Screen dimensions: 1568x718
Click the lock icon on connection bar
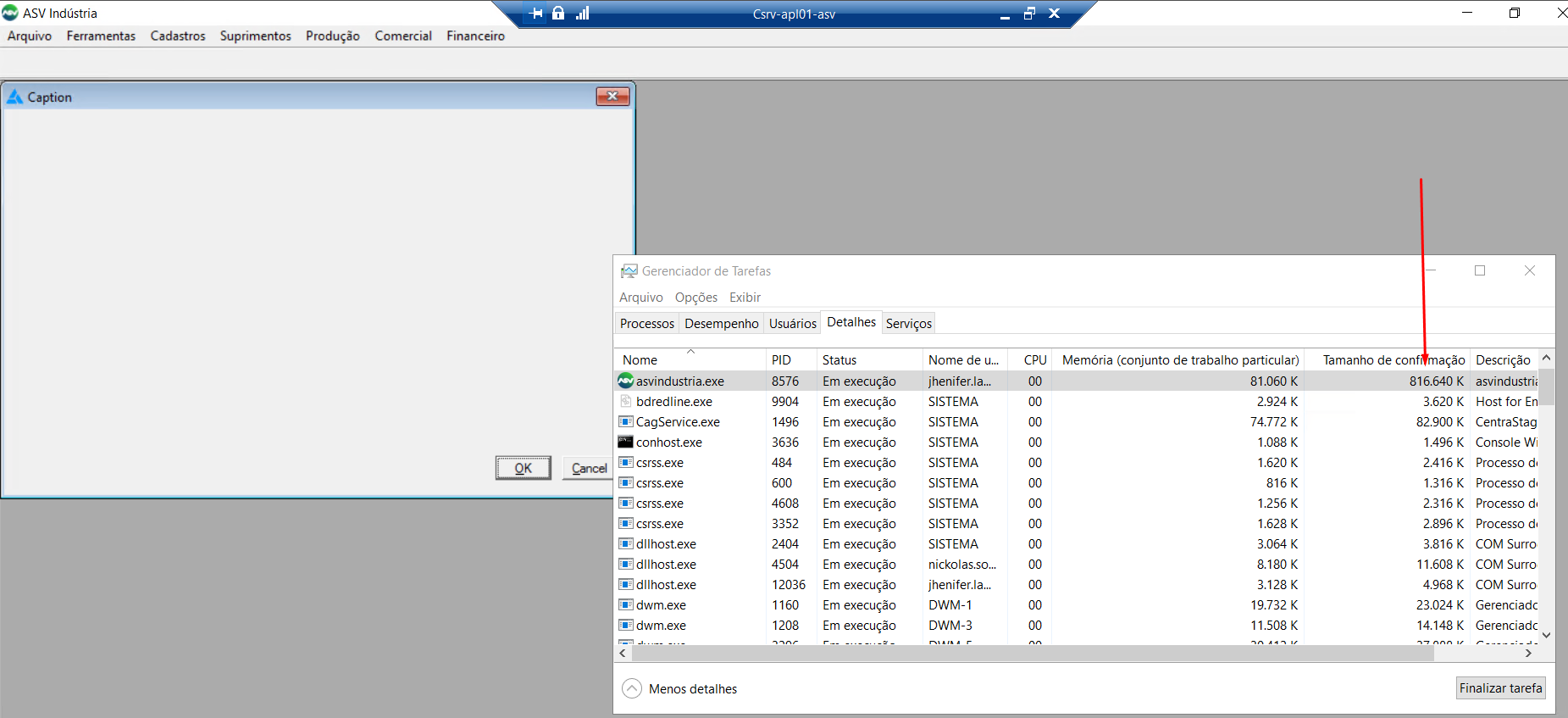tap(558, 14)
